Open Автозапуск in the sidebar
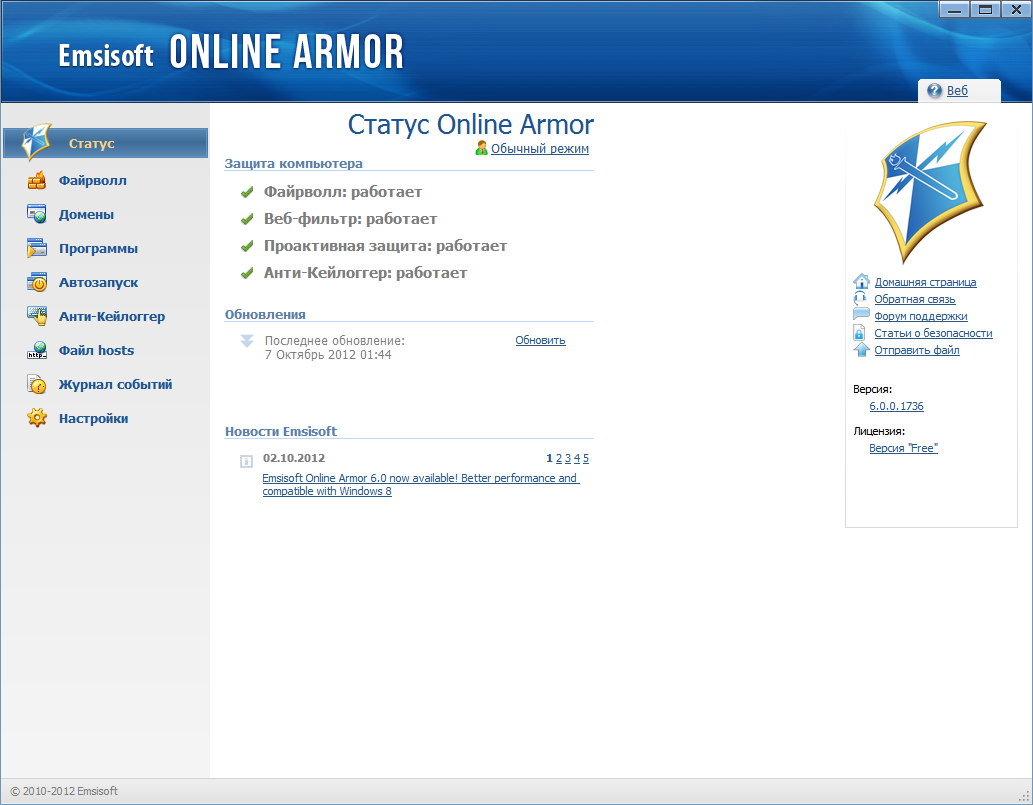Image resolution: width=1033 pixels, height=805 pixels. [98, 283]
